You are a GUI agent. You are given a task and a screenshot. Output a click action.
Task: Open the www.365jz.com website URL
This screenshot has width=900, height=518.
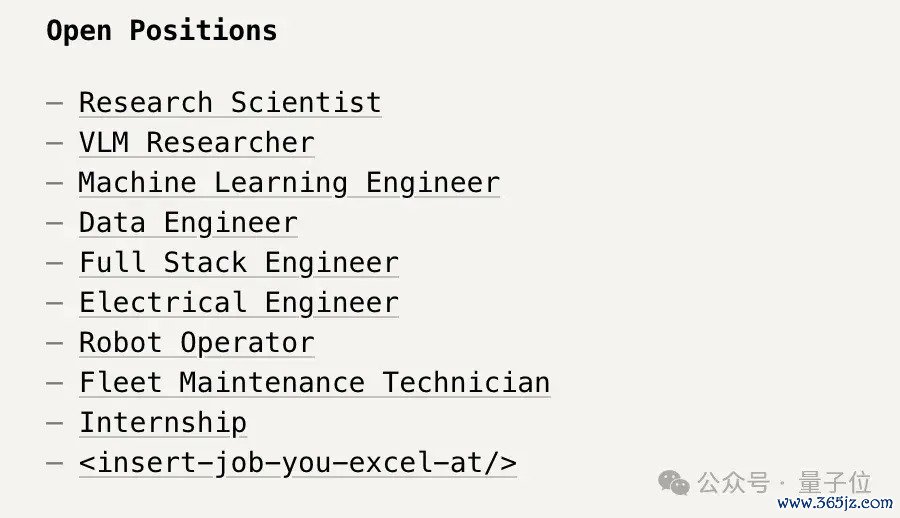coord(835,503)
